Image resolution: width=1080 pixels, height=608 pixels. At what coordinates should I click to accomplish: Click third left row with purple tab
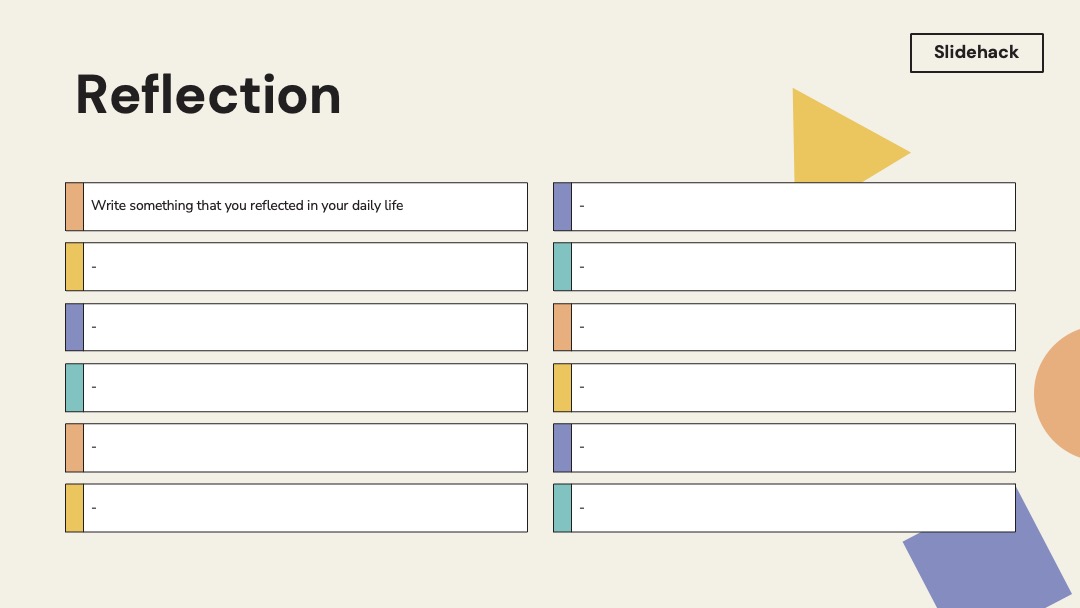[296, 327]
